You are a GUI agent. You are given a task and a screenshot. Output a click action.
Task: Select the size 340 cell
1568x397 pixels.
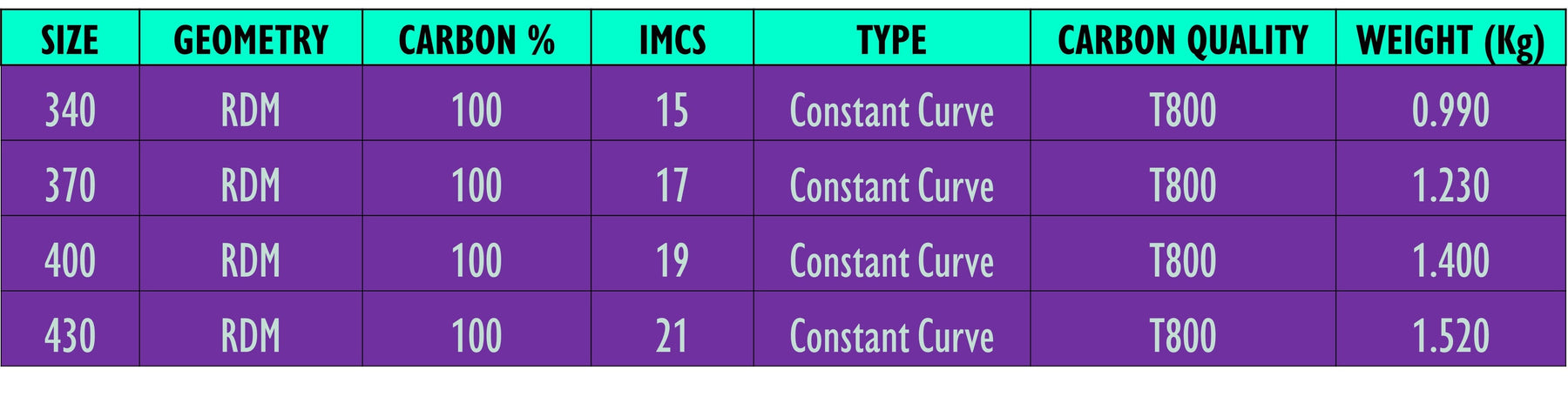[x=70, y=111]
